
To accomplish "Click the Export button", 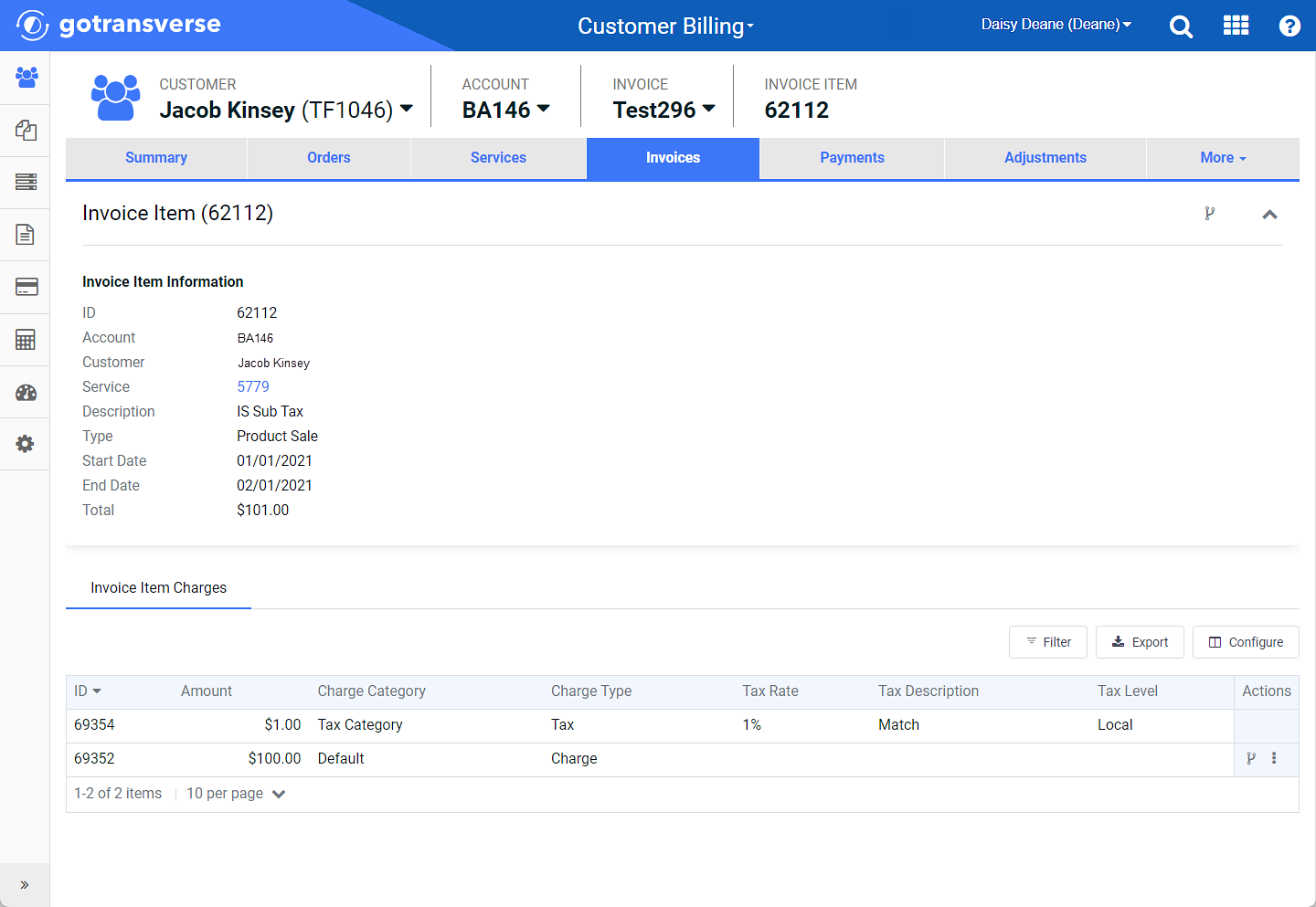I will coord(1140,642).
